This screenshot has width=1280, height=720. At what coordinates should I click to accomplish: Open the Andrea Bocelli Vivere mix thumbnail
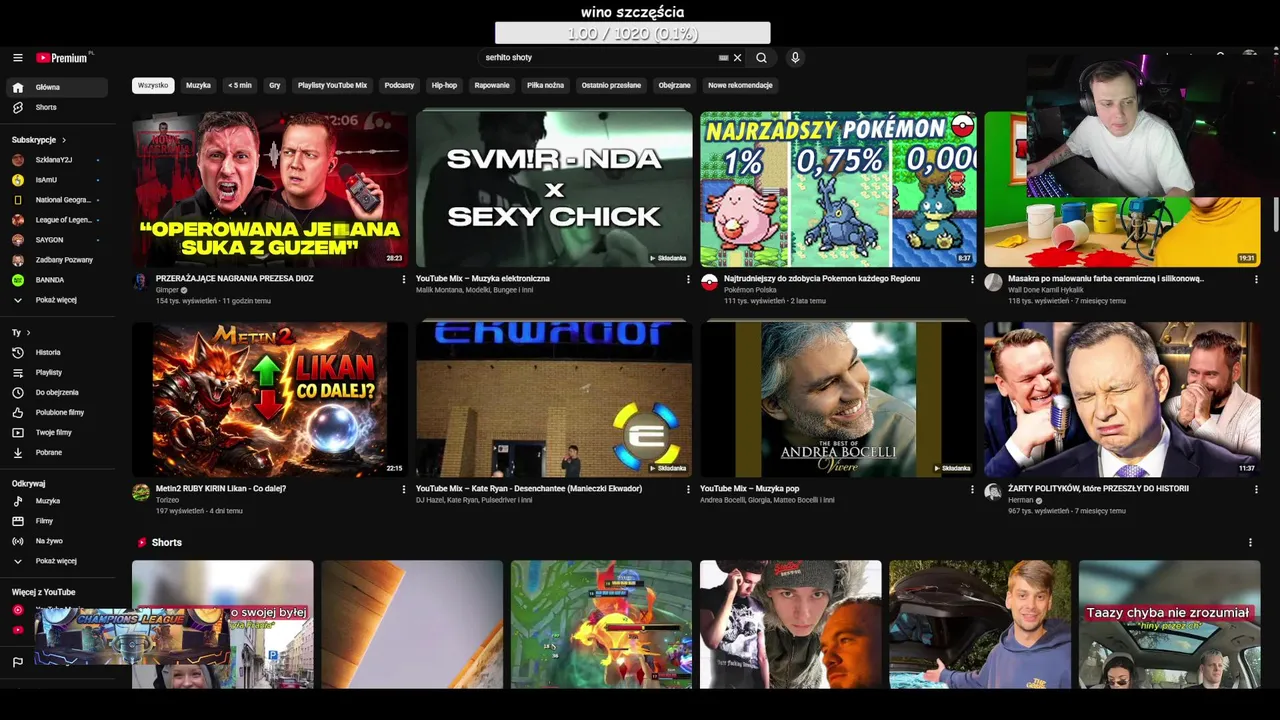pyautogui.click(x=838, y=399)
